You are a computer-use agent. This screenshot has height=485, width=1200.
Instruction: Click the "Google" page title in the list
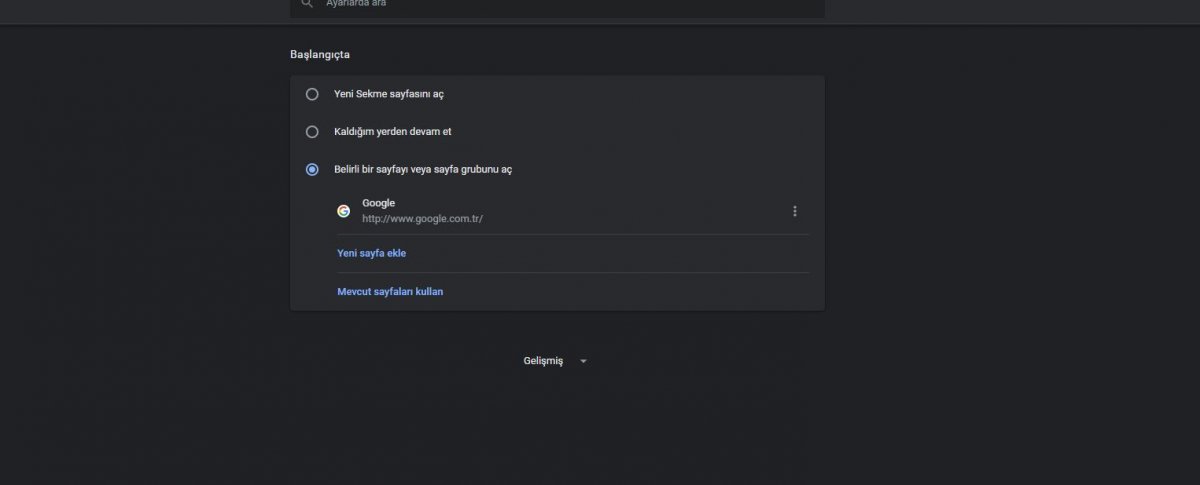click(x=378, y=203)
